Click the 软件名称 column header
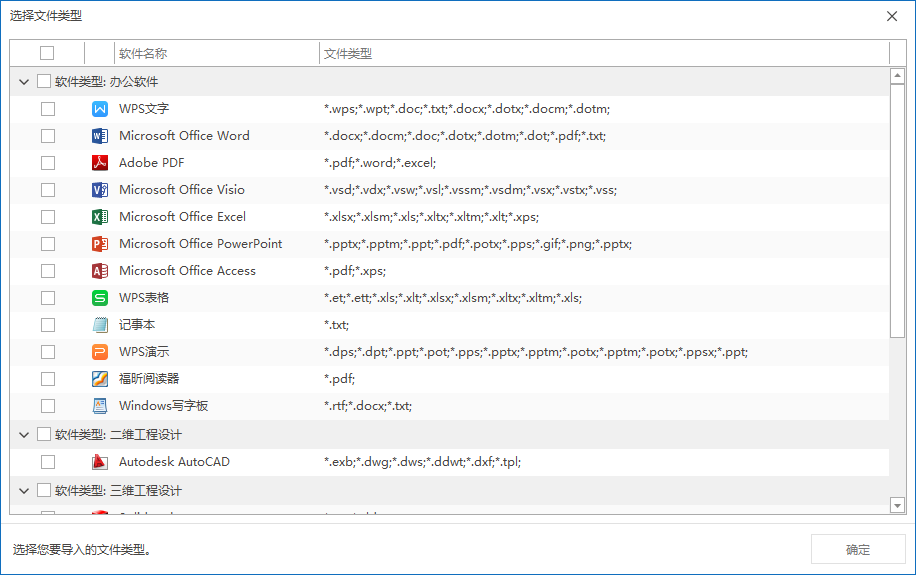 click(x=217, y=53)
